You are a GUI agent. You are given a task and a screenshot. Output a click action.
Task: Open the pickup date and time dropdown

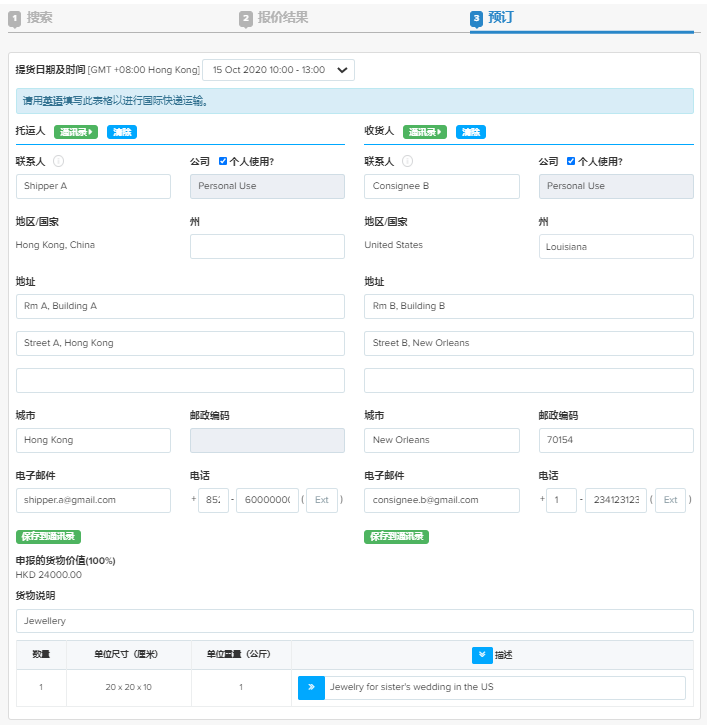pos(278,70)
